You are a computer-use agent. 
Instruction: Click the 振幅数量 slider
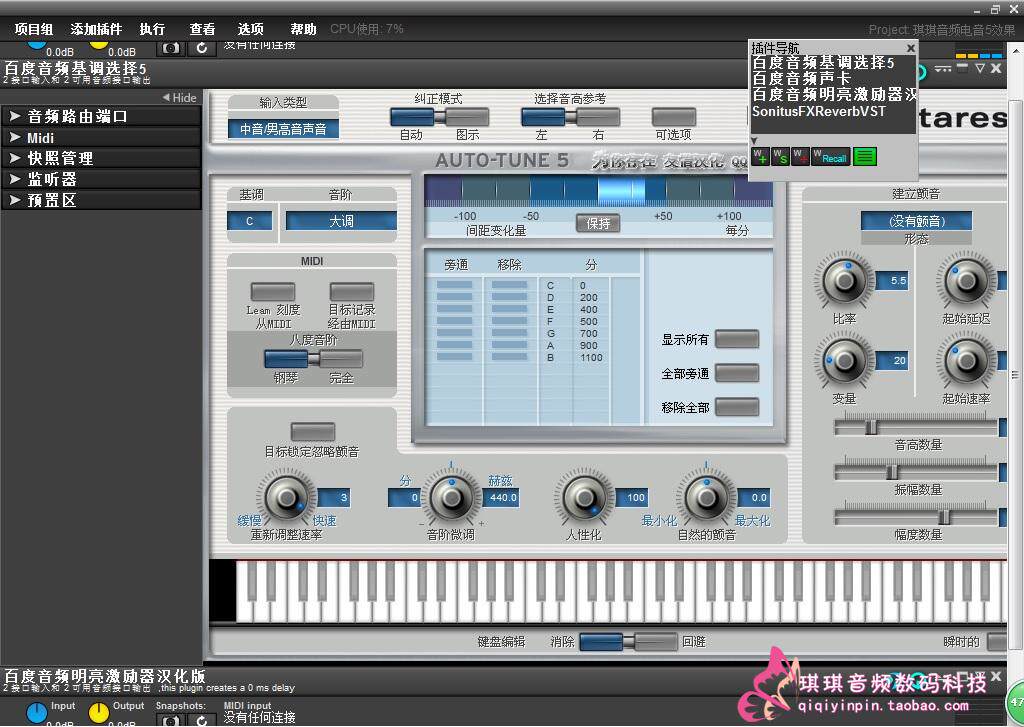916,472
